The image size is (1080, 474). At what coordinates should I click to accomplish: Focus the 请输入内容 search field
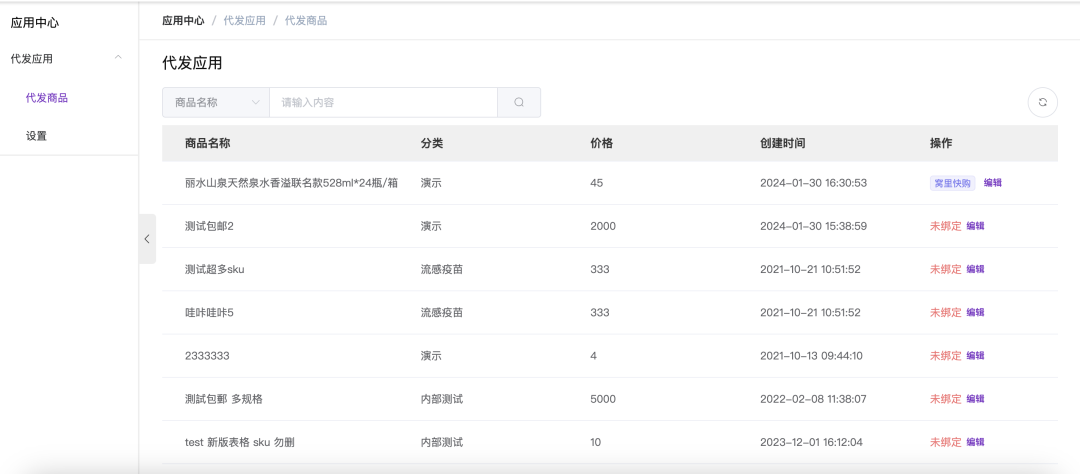[383, 102]
